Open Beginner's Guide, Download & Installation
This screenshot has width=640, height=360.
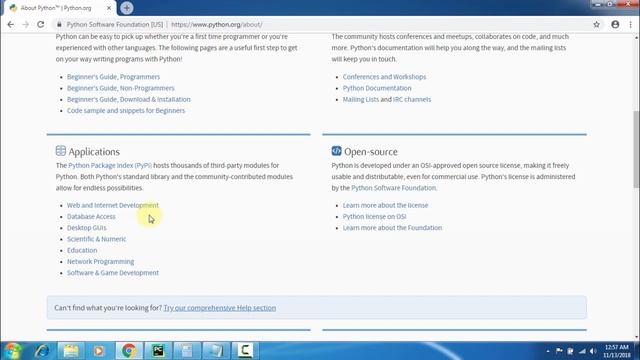(x=129, y=99)
